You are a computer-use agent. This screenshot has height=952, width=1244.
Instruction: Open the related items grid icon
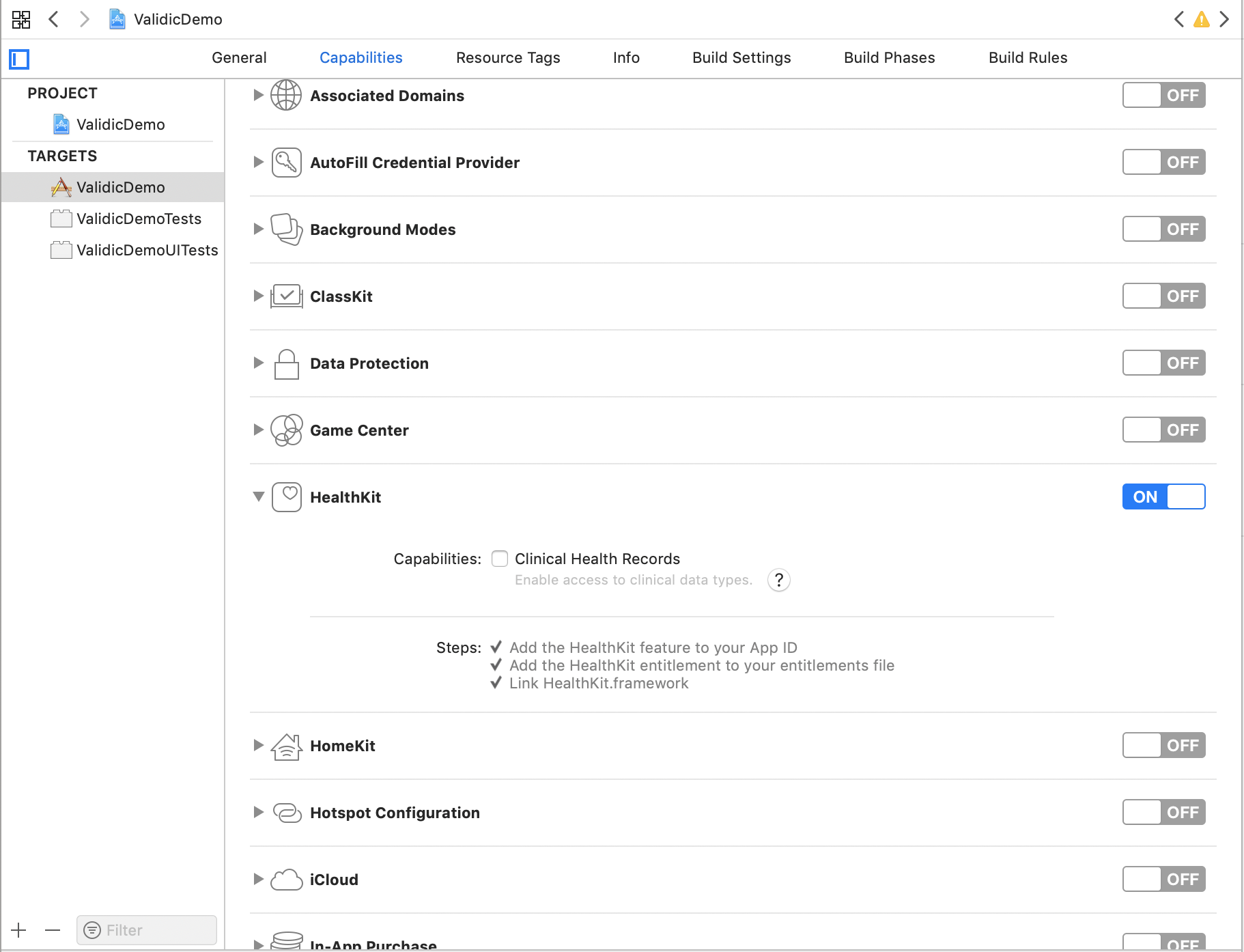pos(21,19)
